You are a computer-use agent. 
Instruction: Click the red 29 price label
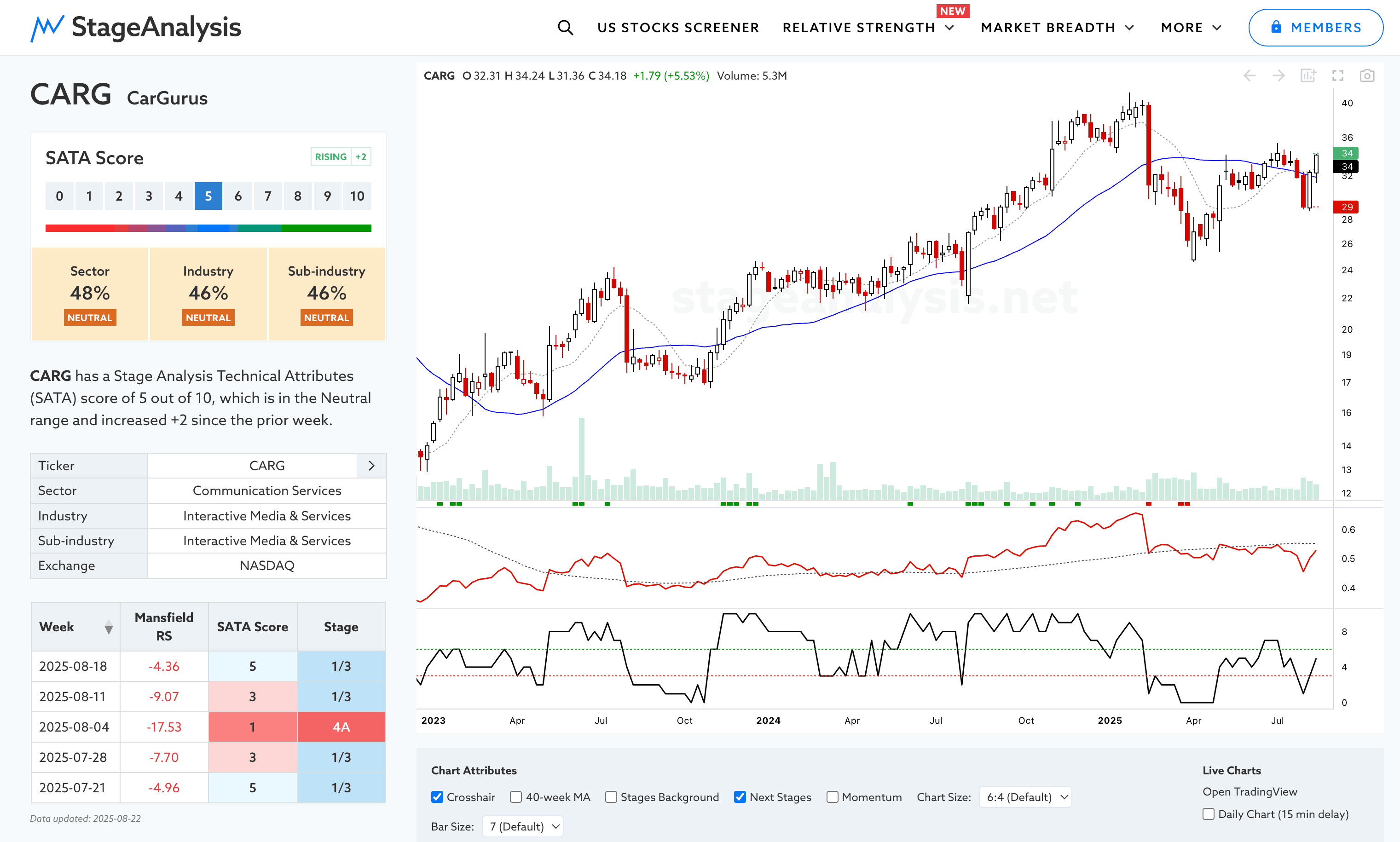[1347, 207]
